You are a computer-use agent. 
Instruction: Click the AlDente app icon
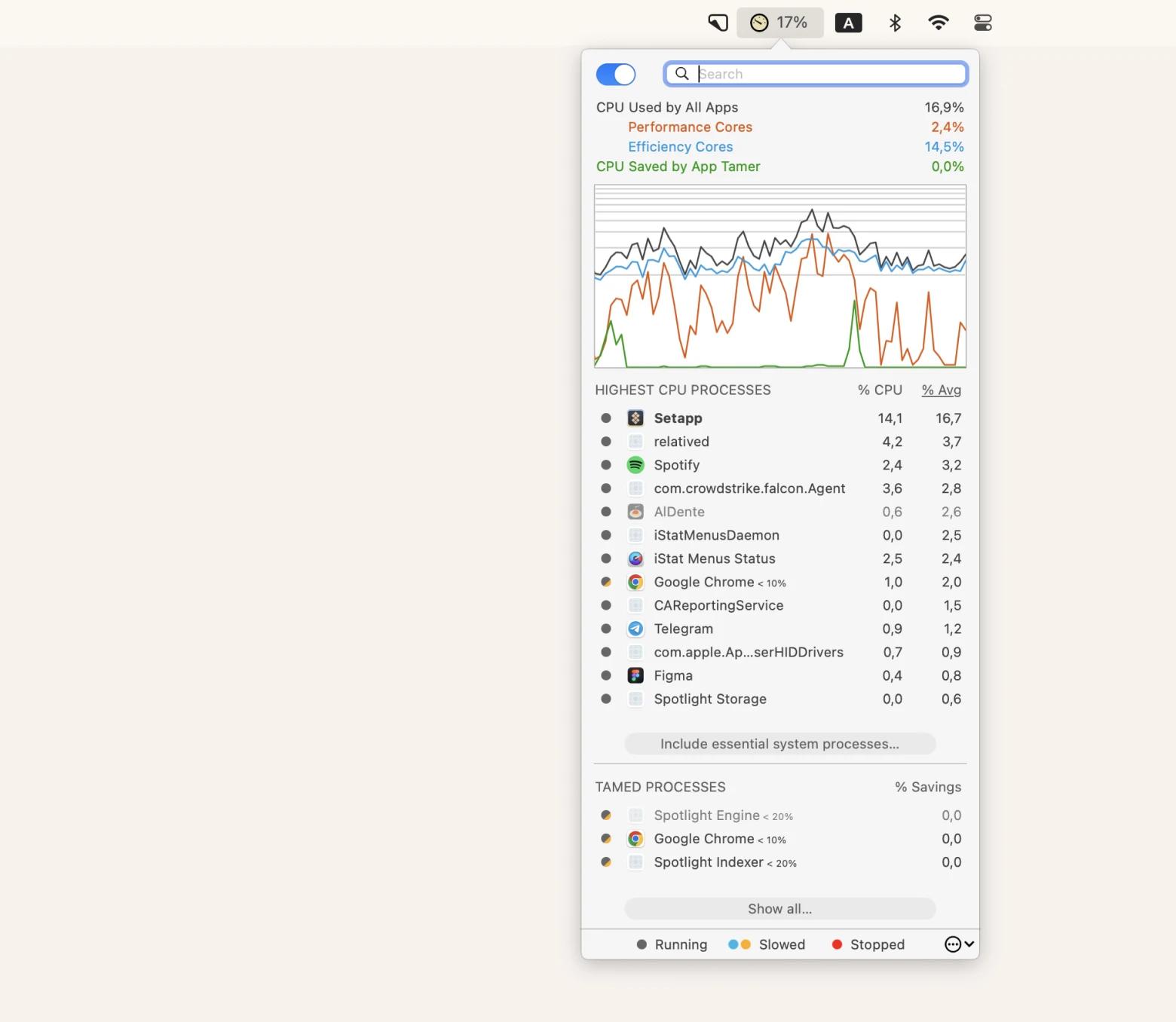[x=635, y=511]
